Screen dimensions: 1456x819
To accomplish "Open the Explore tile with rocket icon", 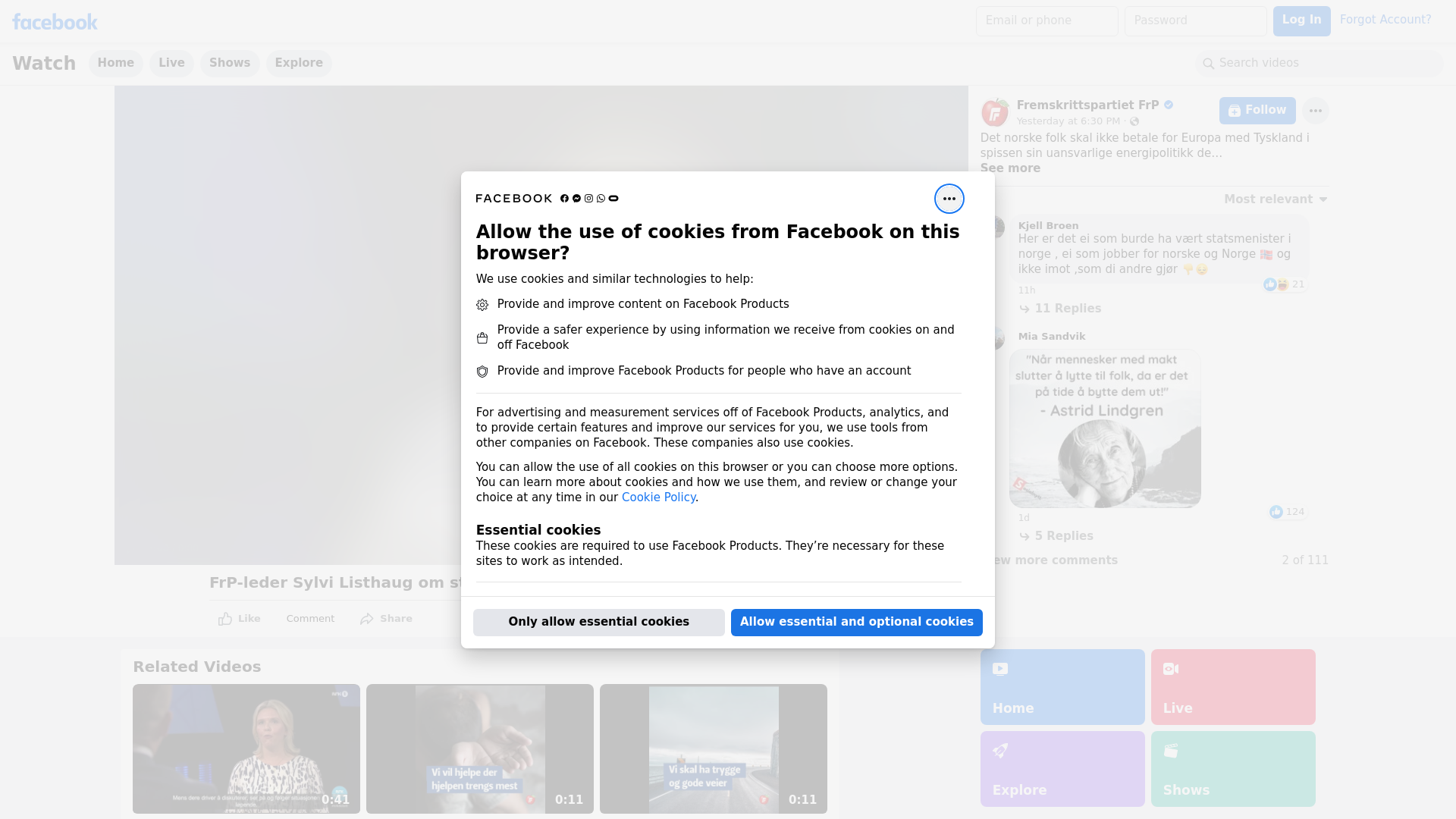I will (x=1062, y=768).
